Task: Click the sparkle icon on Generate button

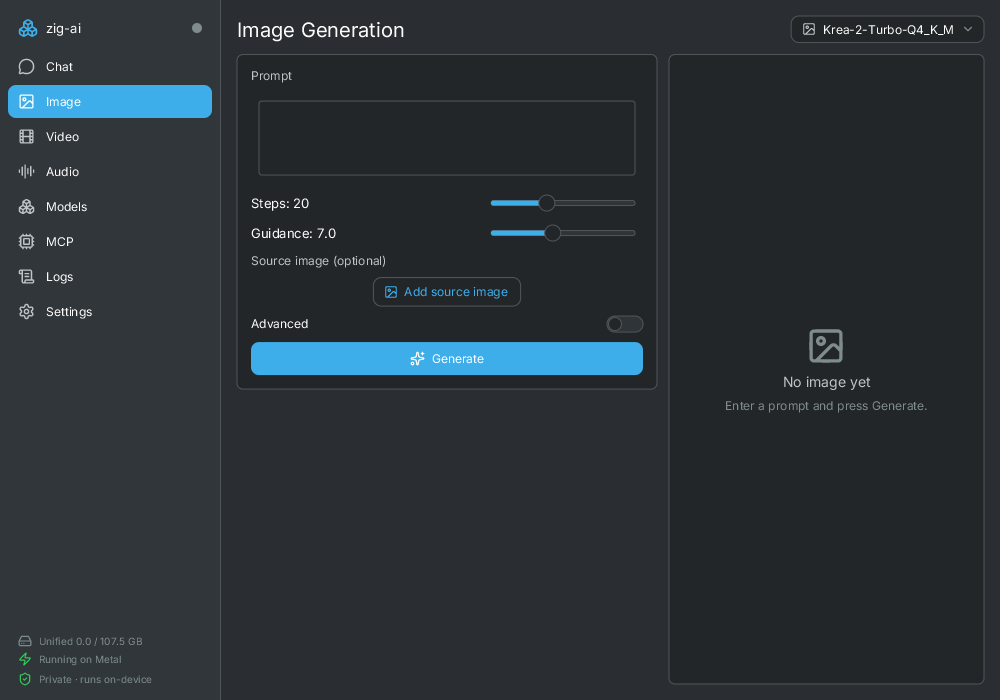Action: pos(417,359)
